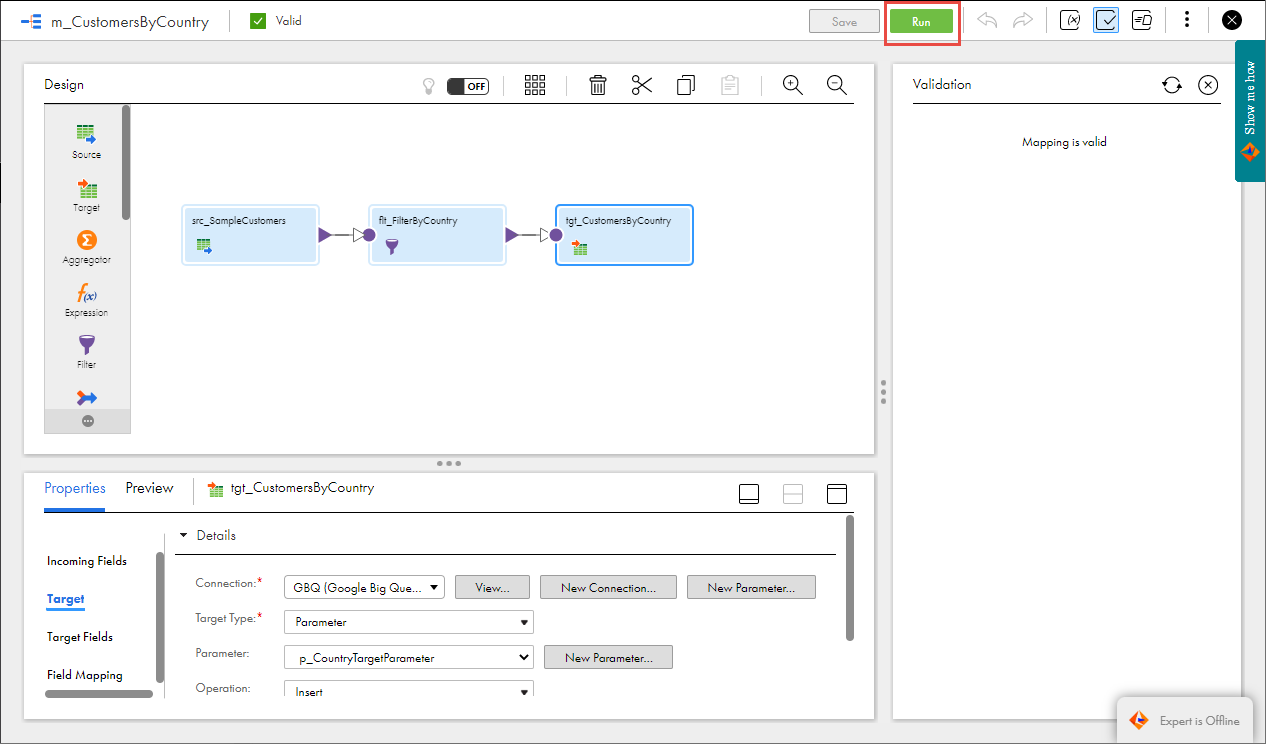The width and height of the screenshot is (1266, 744).
Task: Click New Parameter... beside Connection
Action: pyautogui.click(x=751, y=588)
